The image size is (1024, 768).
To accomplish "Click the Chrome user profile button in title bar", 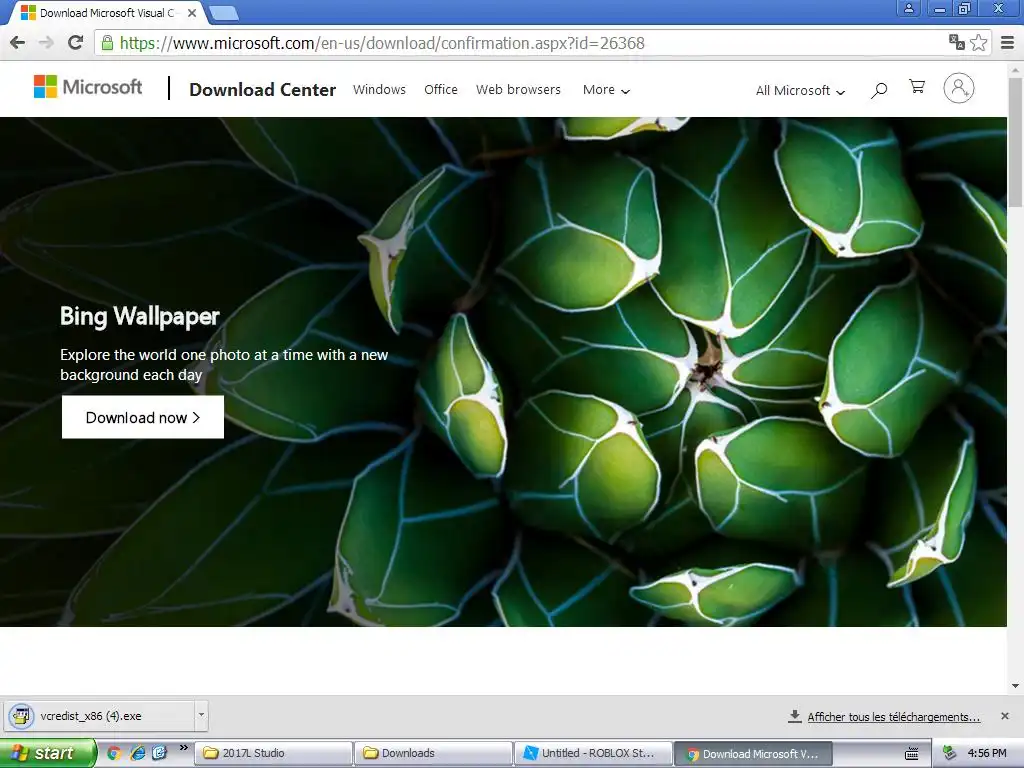I will [x=908, y=8].
